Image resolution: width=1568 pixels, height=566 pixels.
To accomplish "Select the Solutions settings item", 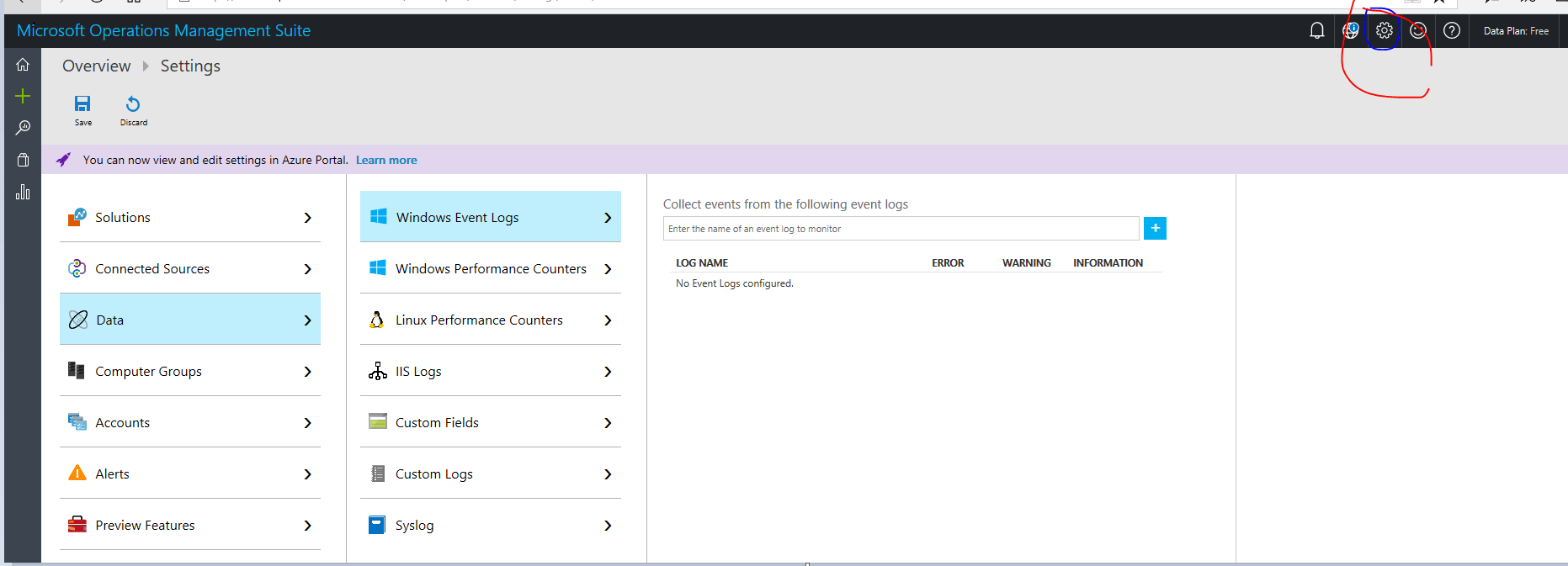I will coord(190,217).
